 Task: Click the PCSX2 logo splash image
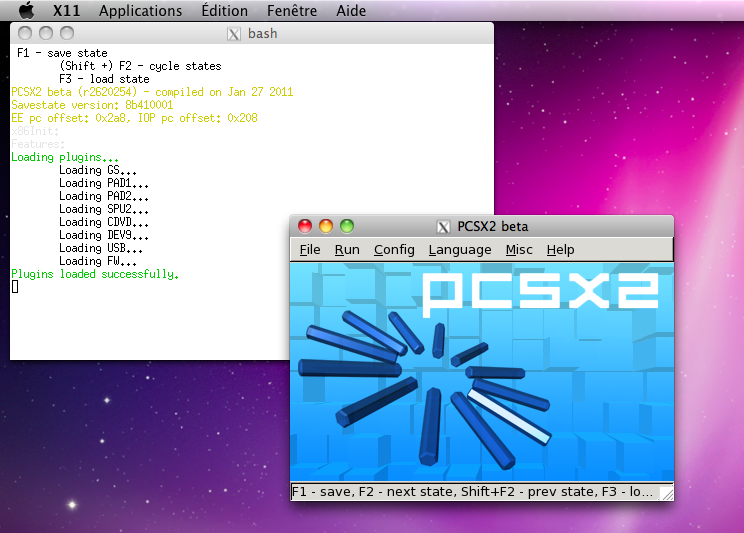482,372
